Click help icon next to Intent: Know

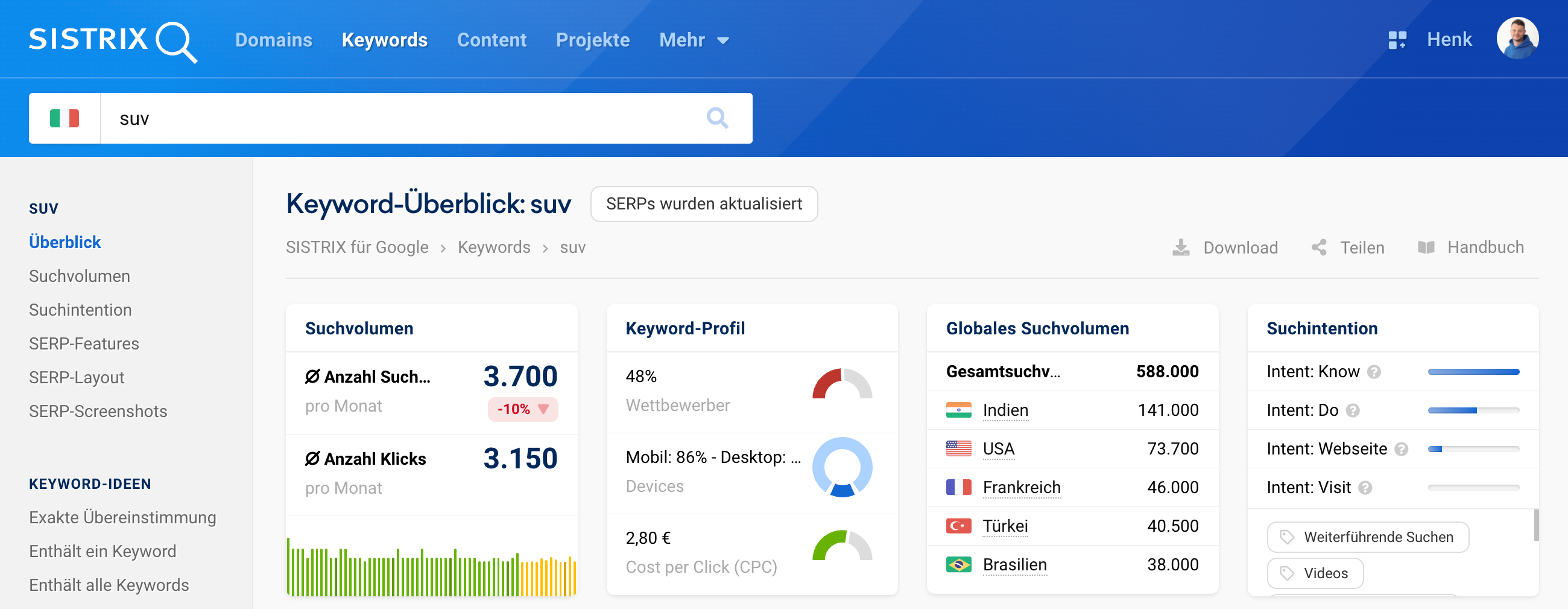[1374, 372]
